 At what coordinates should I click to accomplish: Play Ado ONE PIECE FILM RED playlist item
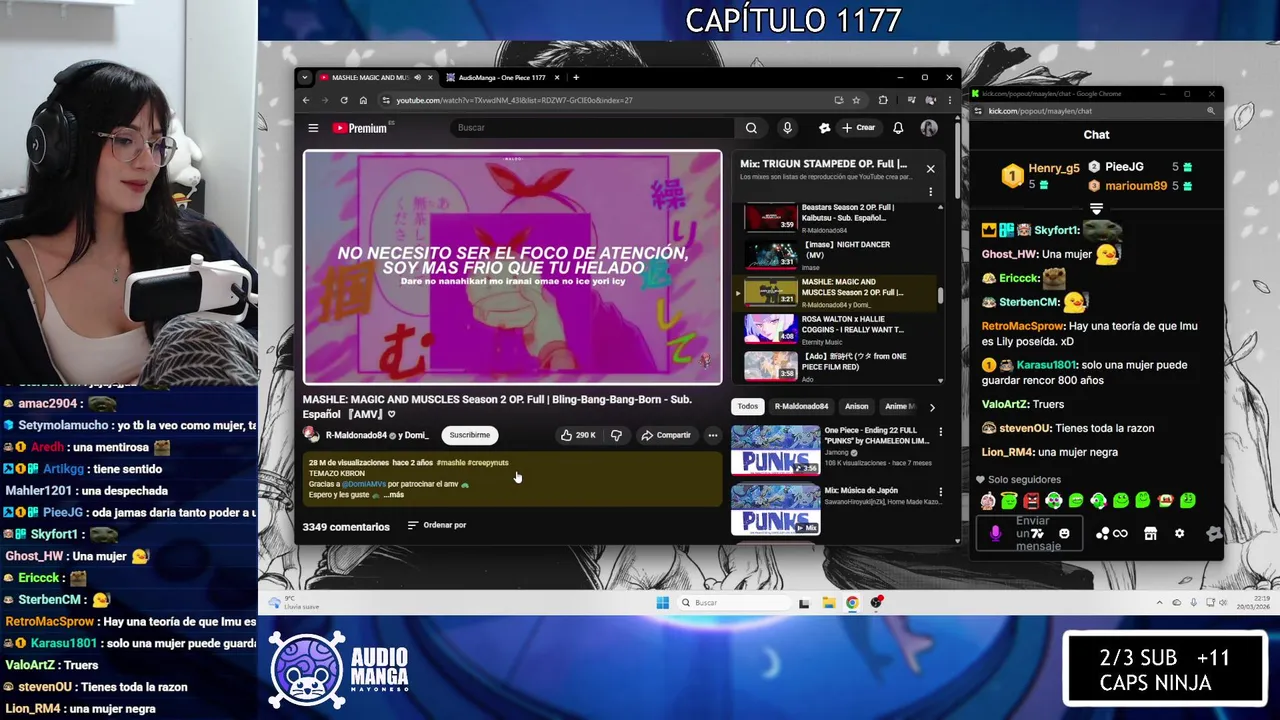(x=838, y=366)
